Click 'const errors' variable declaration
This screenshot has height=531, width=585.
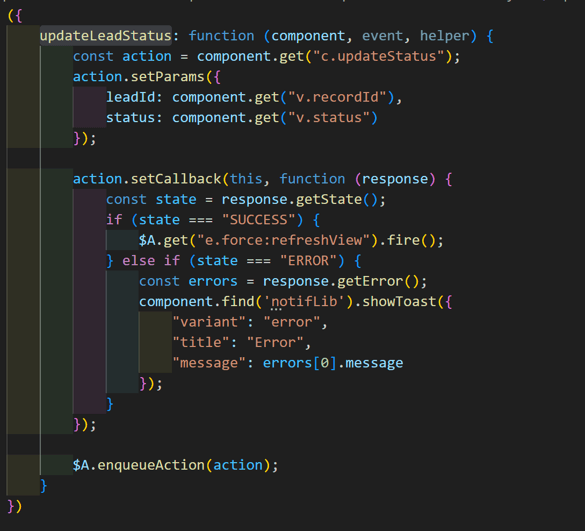tap(188, 281)
